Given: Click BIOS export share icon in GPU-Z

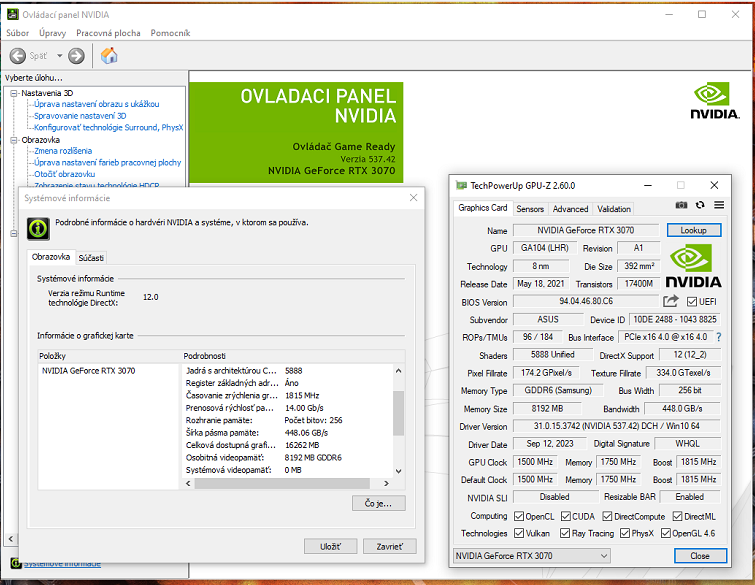Looking at the screenshot, I should tap(671, 301).
